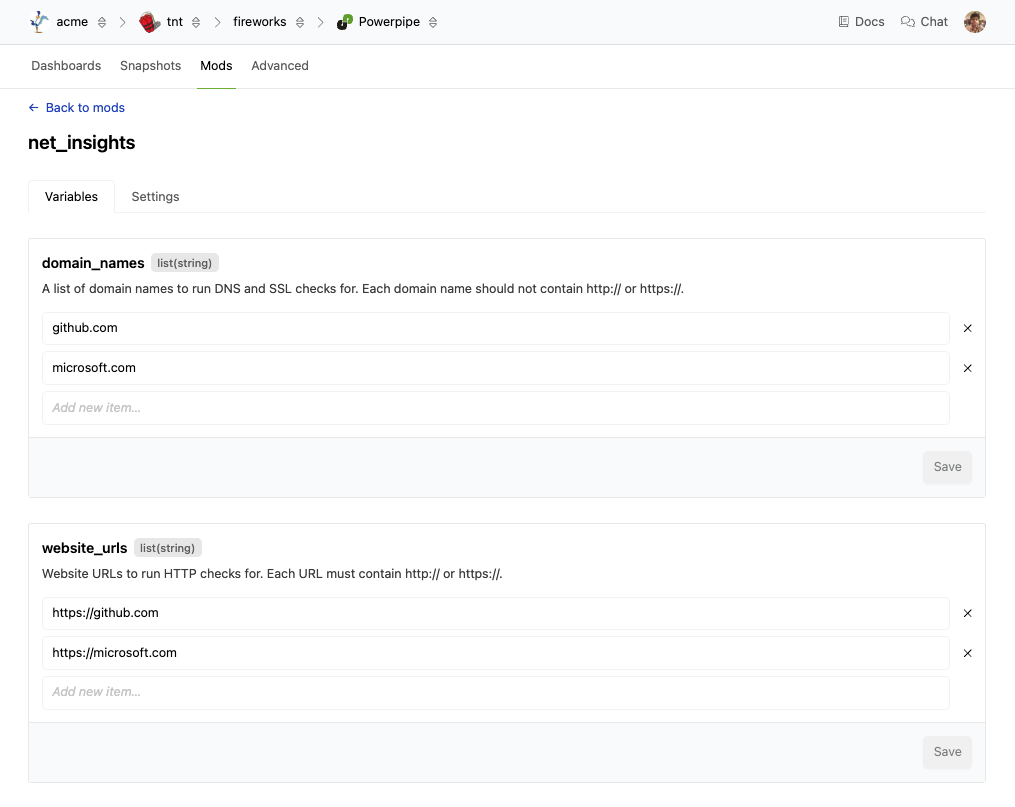
Task: Click the Powerpipe logo icon
Action: click(x=344, y=22)
